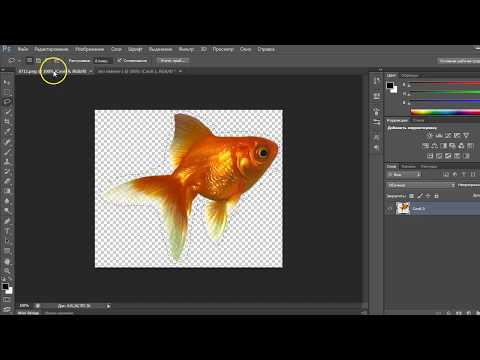The image size is (480, 360).
Task: Toggle the Сглаживание anti-alias checkbox
Action: (119, 60)
